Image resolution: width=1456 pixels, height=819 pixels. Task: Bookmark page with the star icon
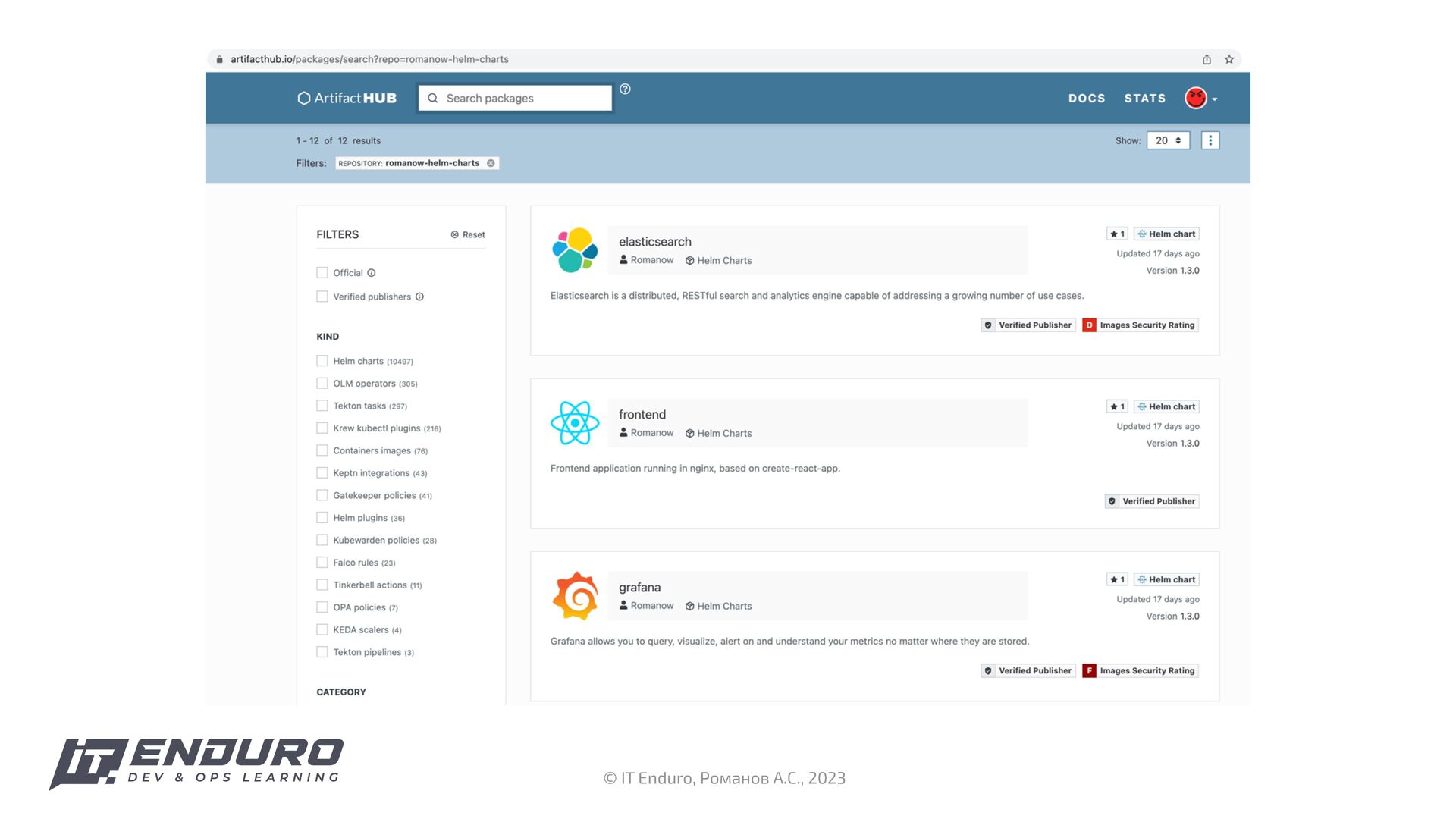click(x=1229, y=59)
